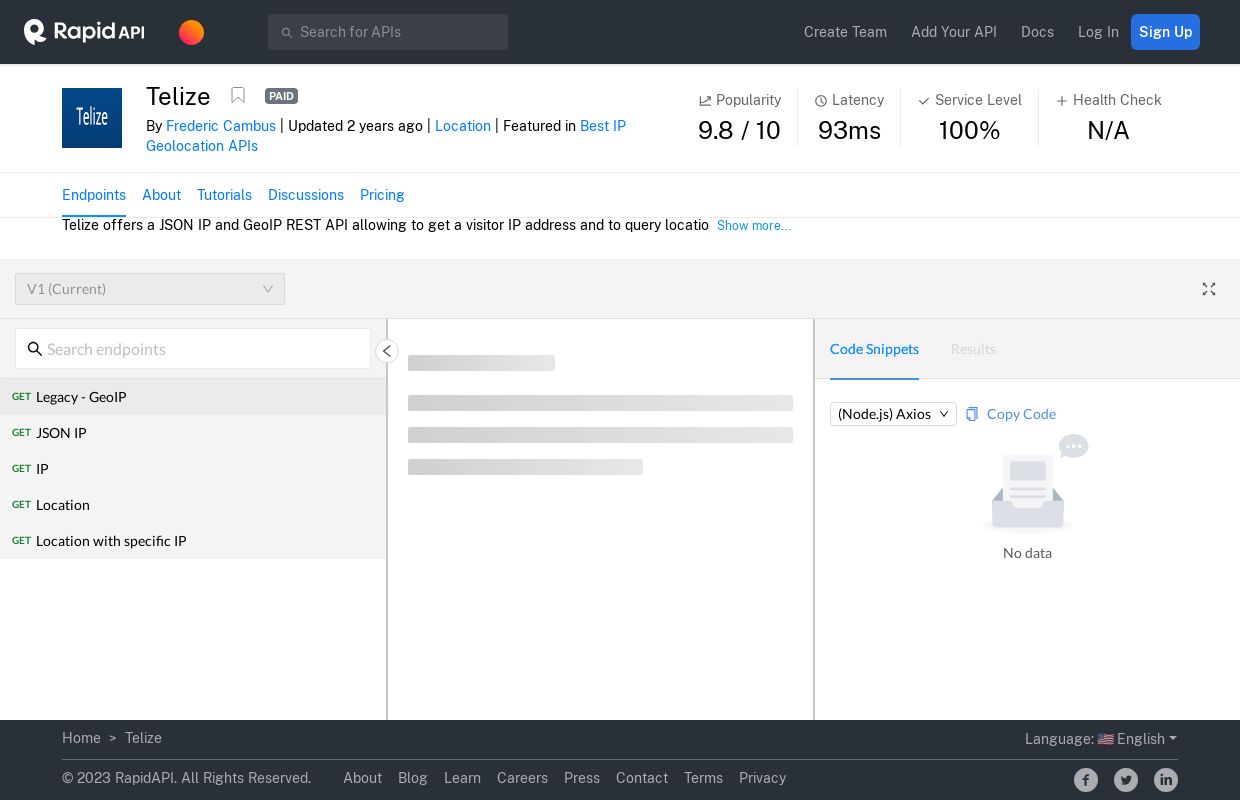Viewport: 1240px width, 800px height.
Task: Go to the Discussions tab
Action: 306,195
